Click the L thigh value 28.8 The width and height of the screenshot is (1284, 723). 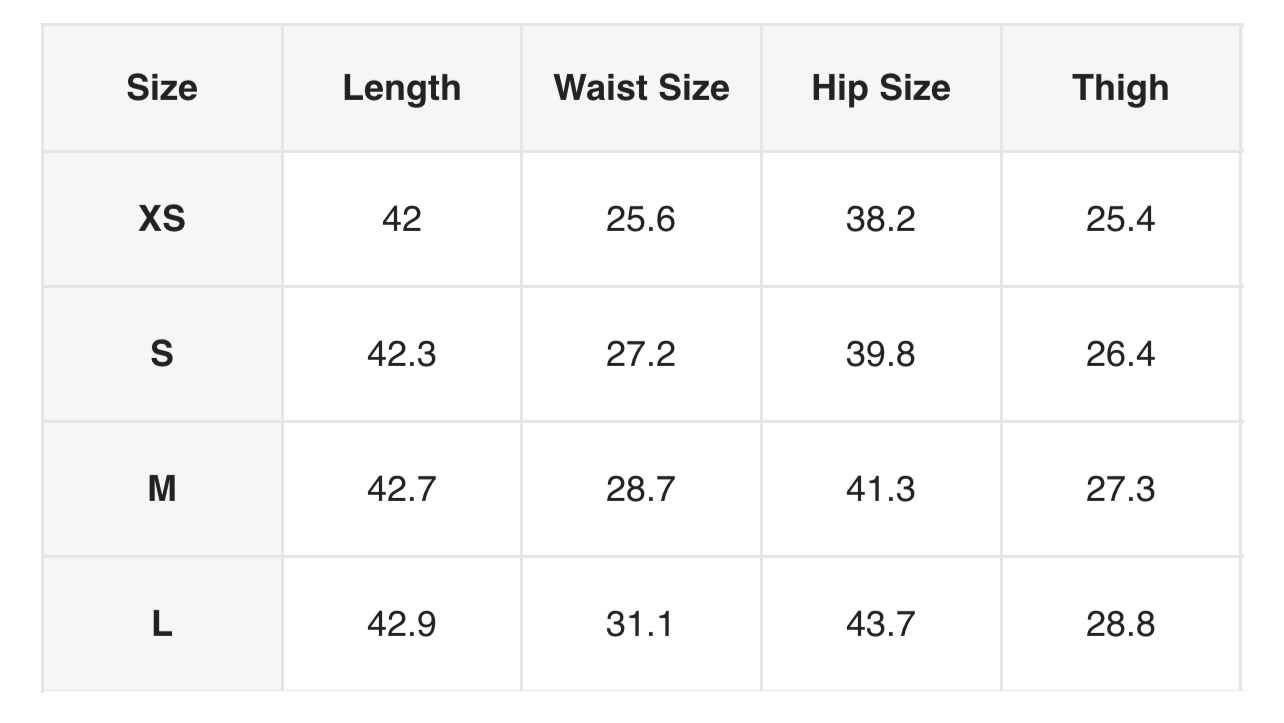point(1120,624)
